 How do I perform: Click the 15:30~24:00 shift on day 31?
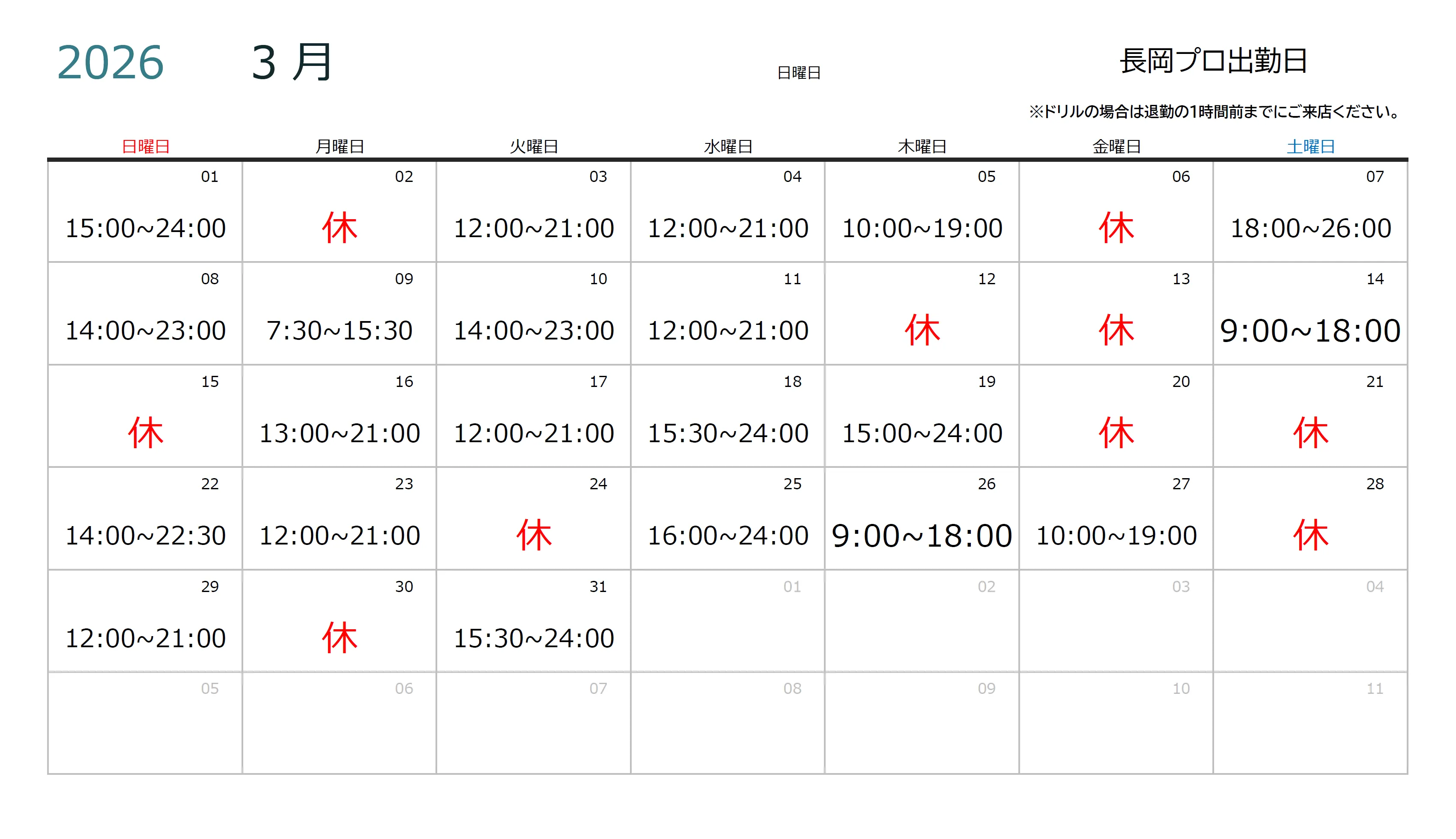point(534,639)
